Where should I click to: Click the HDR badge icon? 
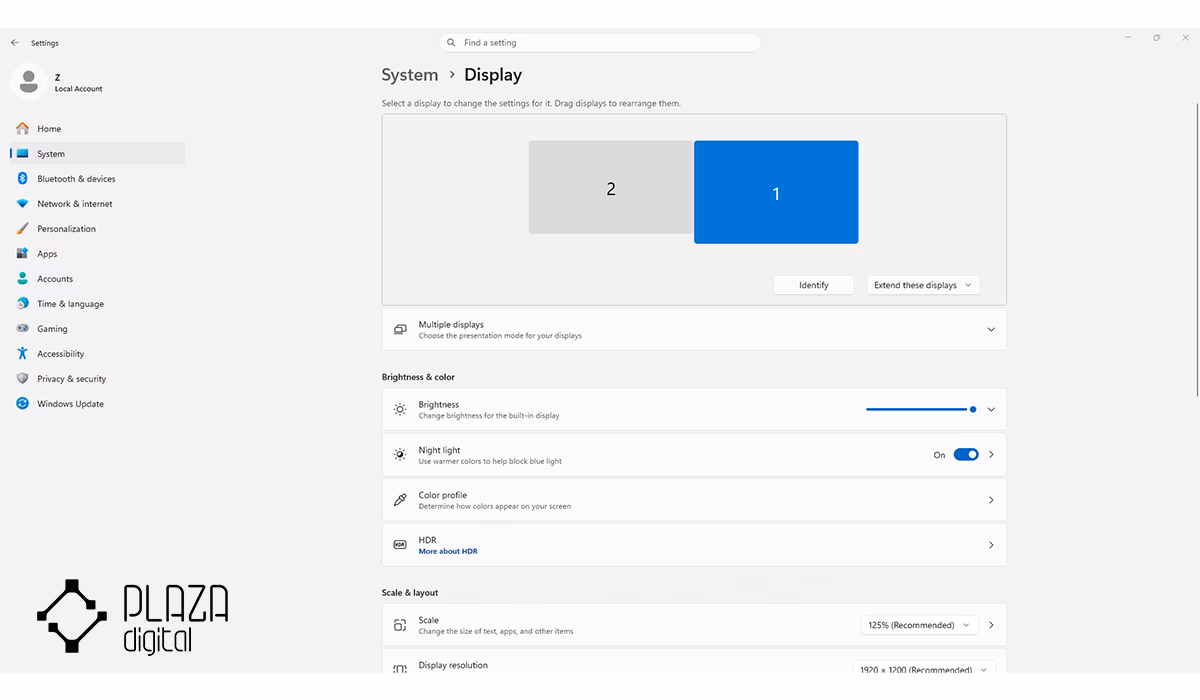pyautogui.click(x=400, y=545)
